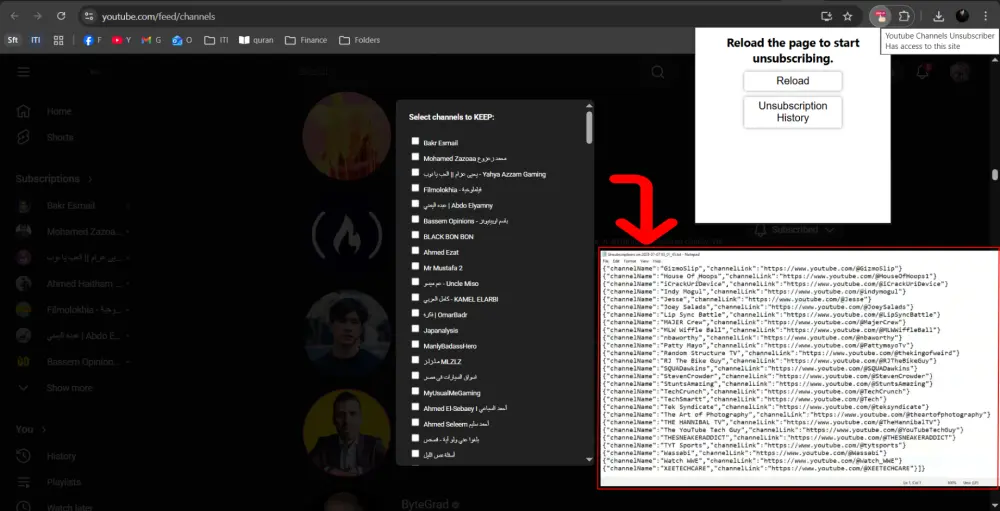Screen dimensions: 1000x511
Task: Open the Extensions puzzle-piece icon
Action: click(x=904, y=17)
